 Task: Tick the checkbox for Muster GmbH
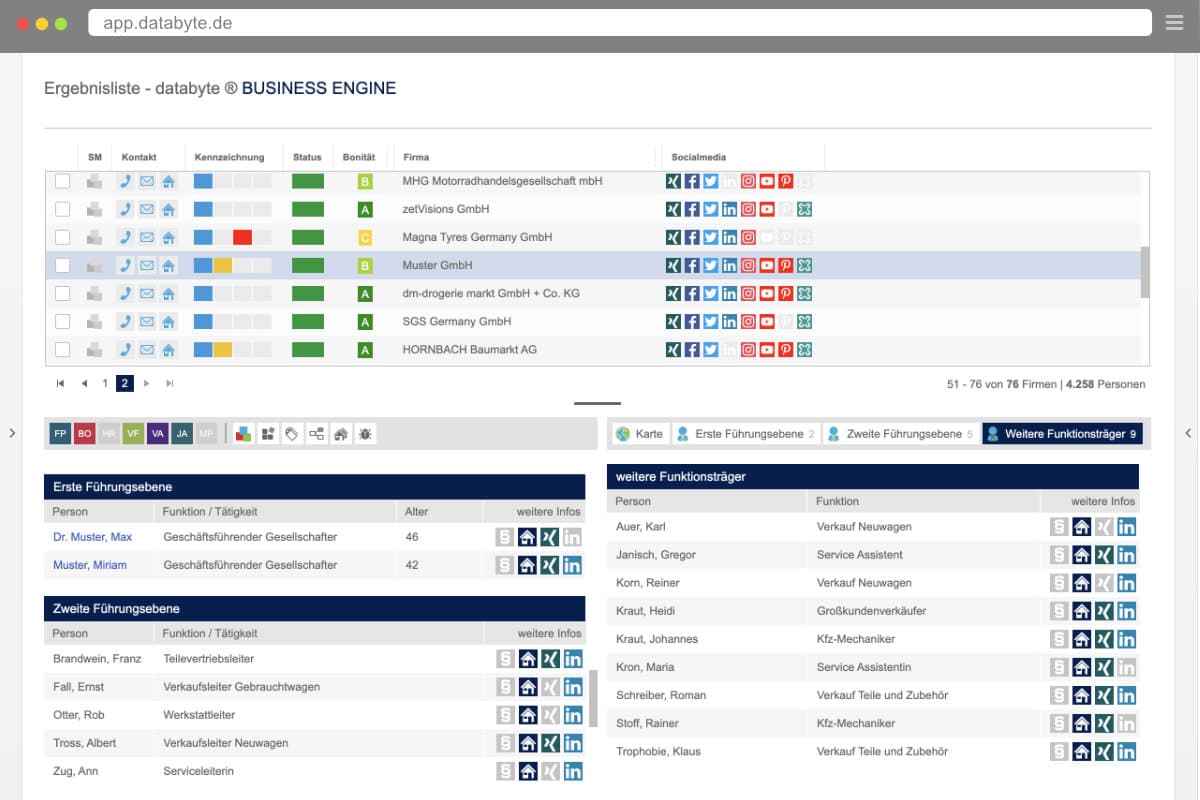[x=63, y=265]
